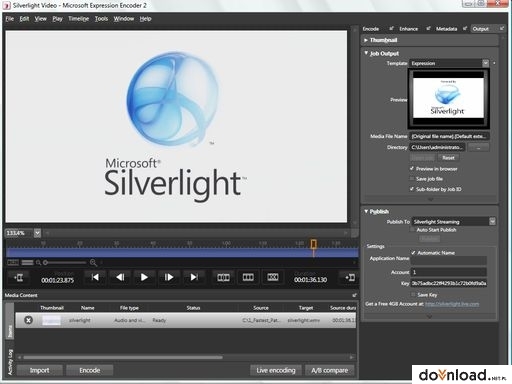Open the Template dropdown
This screenshot has height=384, width=512.
click(x=486, y=63)
